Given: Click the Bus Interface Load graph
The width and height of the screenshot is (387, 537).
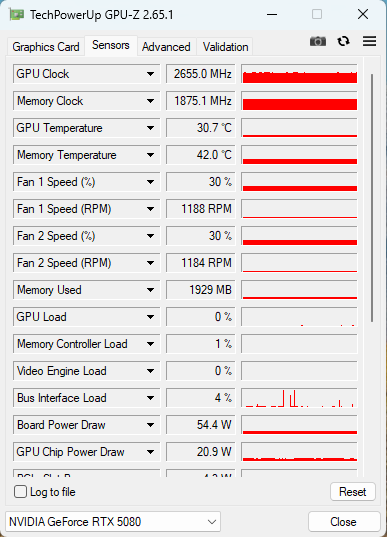Looking at the screenshot, I should pos(299,398).
